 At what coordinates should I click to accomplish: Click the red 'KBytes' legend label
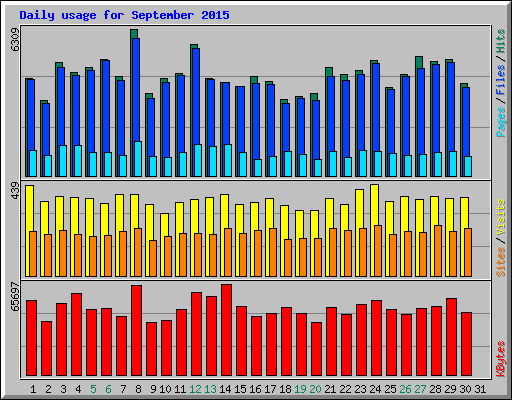click(x=500, y=359)
